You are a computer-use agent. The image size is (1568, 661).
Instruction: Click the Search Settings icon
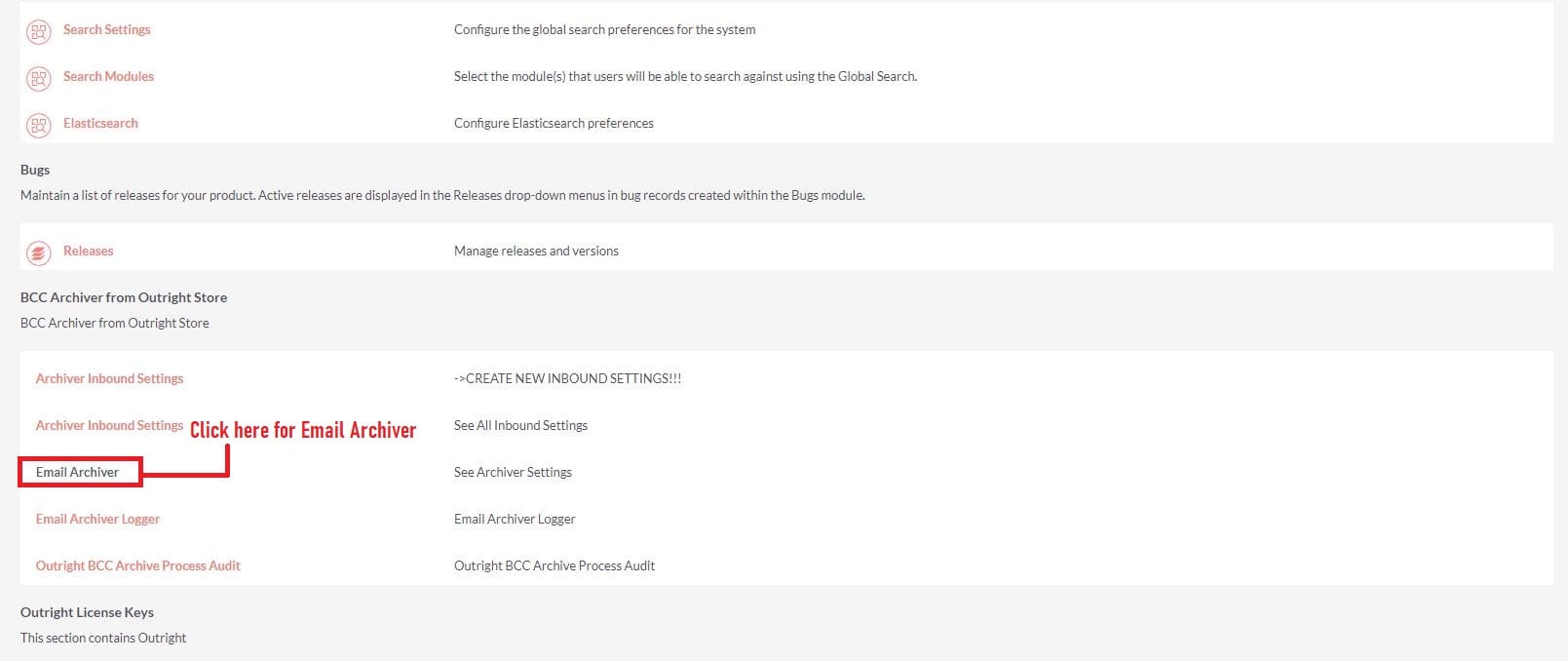pos(38,31)
